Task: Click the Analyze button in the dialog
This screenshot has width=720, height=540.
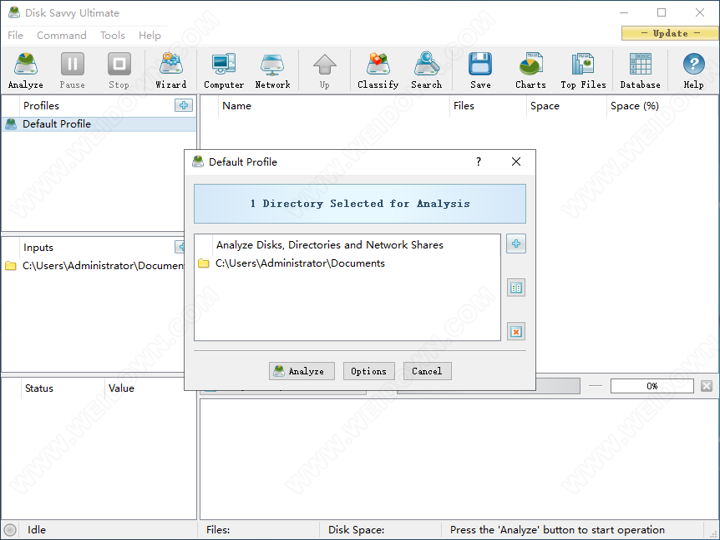Action: pos(302,371)
